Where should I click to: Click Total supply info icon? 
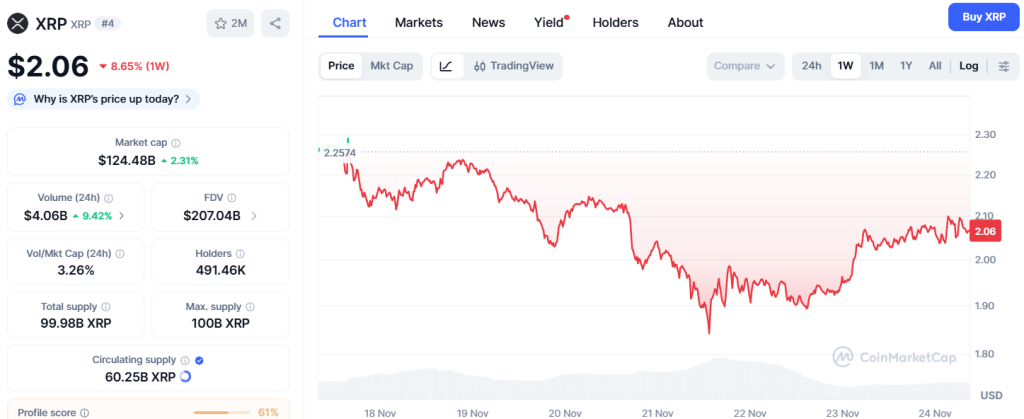click(106, 307)
